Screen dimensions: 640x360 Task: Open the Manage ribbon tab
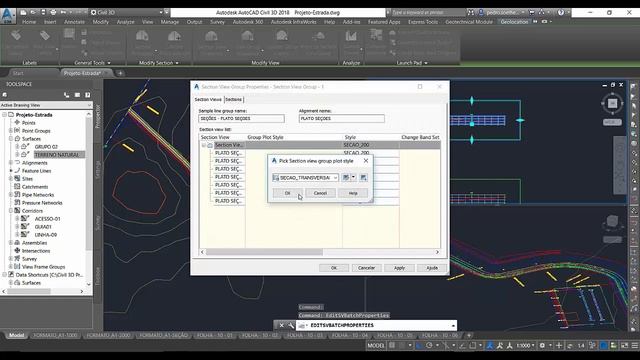[170, 22]
